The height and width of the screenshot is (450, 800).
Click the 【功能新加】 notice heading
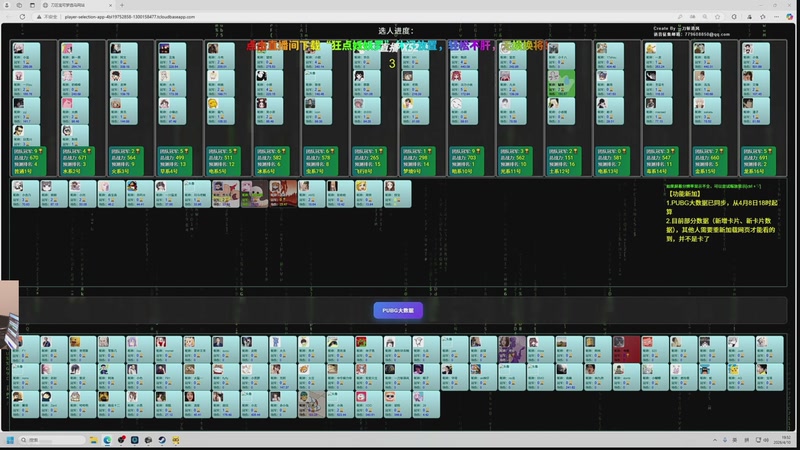pyautogui.click(x=684, y=194)
